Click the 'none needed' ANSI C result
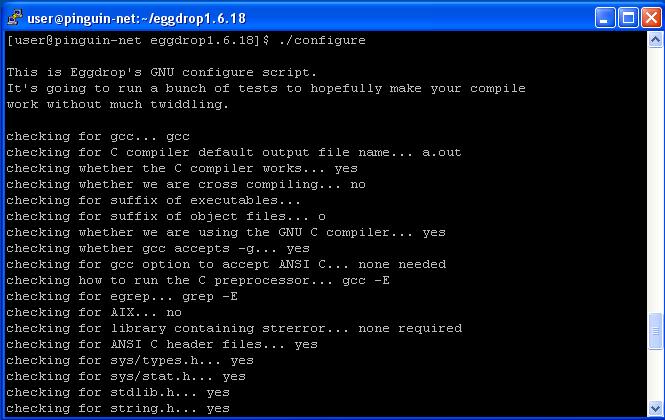665x420 pixels. (x=402, y=264)
